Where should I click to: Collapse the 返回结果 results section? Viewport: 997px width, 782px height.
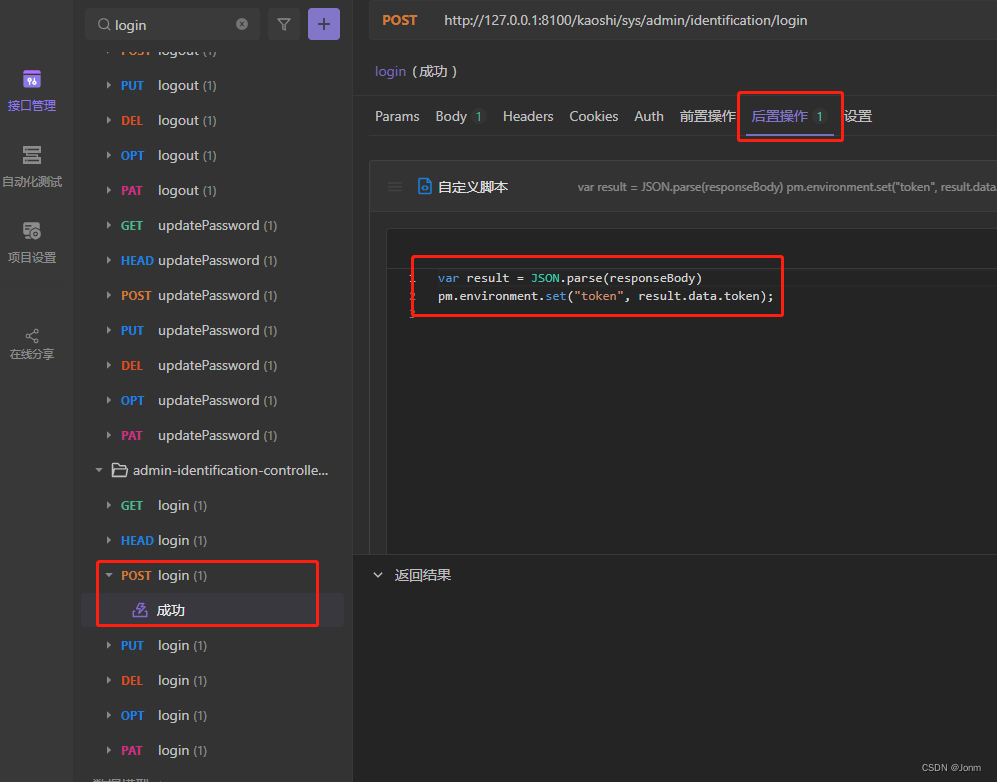(x=377, y=574)
